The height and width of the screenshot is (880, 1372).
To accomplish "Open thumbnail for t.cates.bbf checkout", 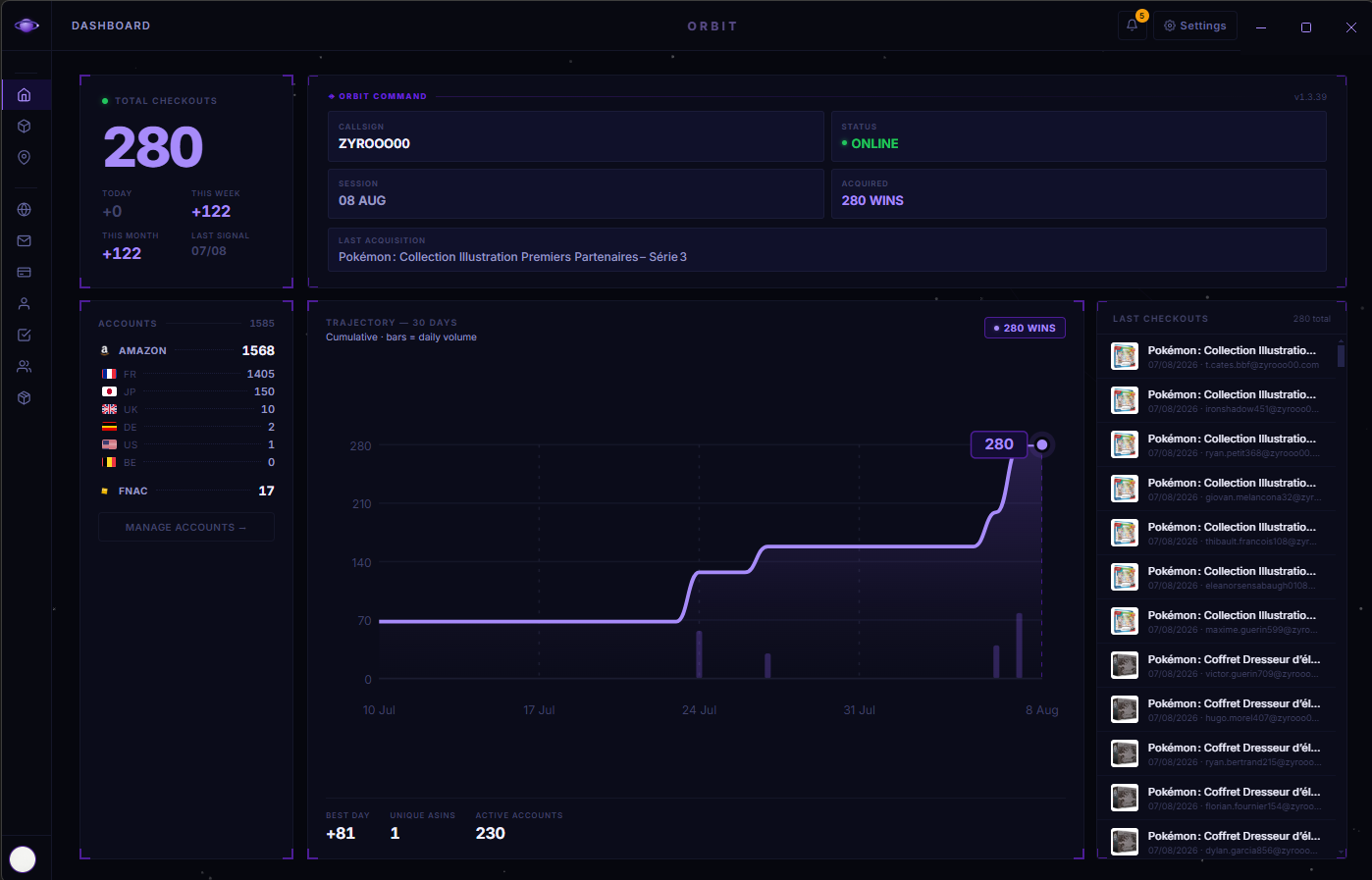I will pos(1125,356).
